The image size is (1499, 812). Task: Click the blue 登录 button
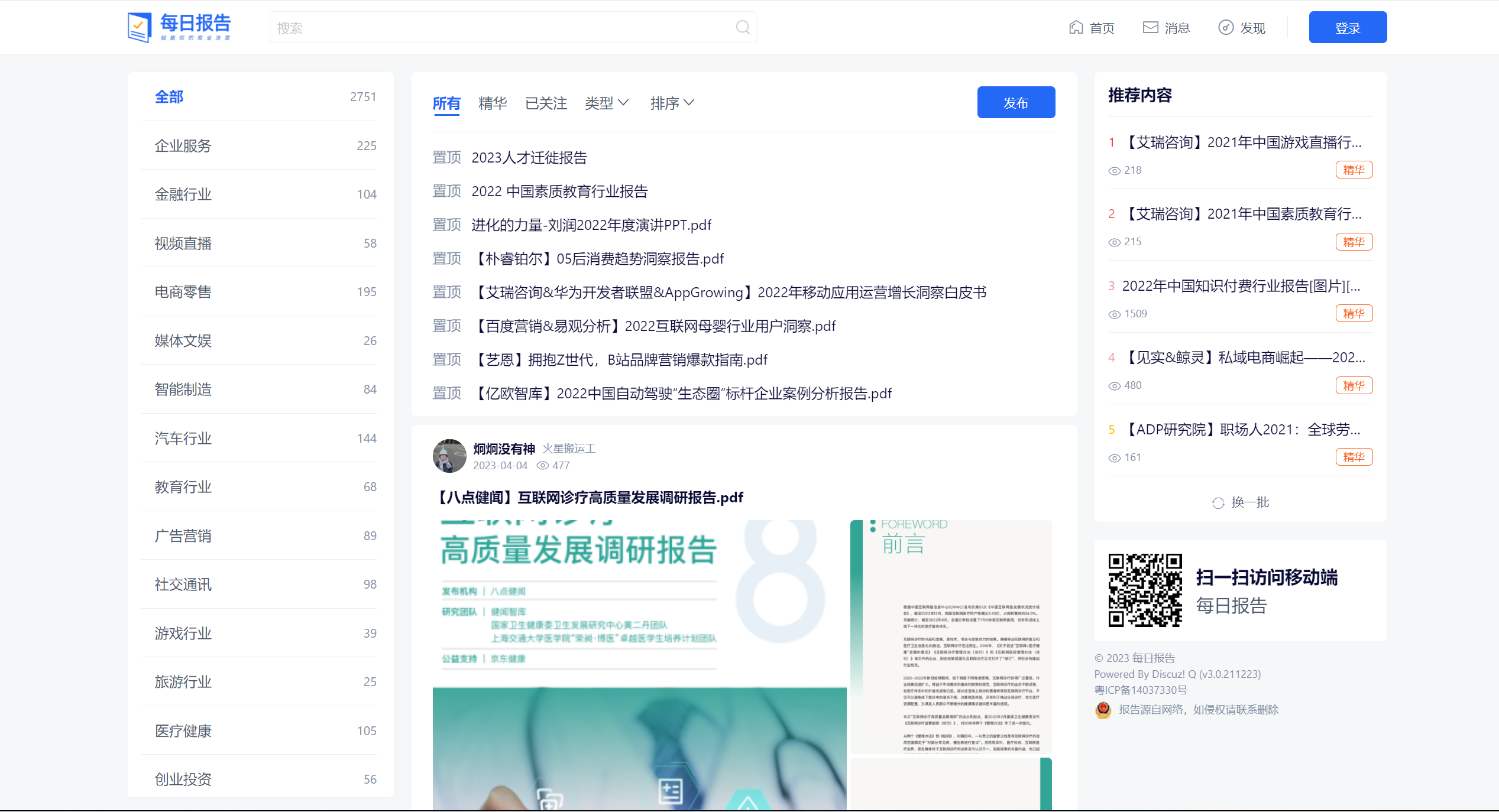1347,28
